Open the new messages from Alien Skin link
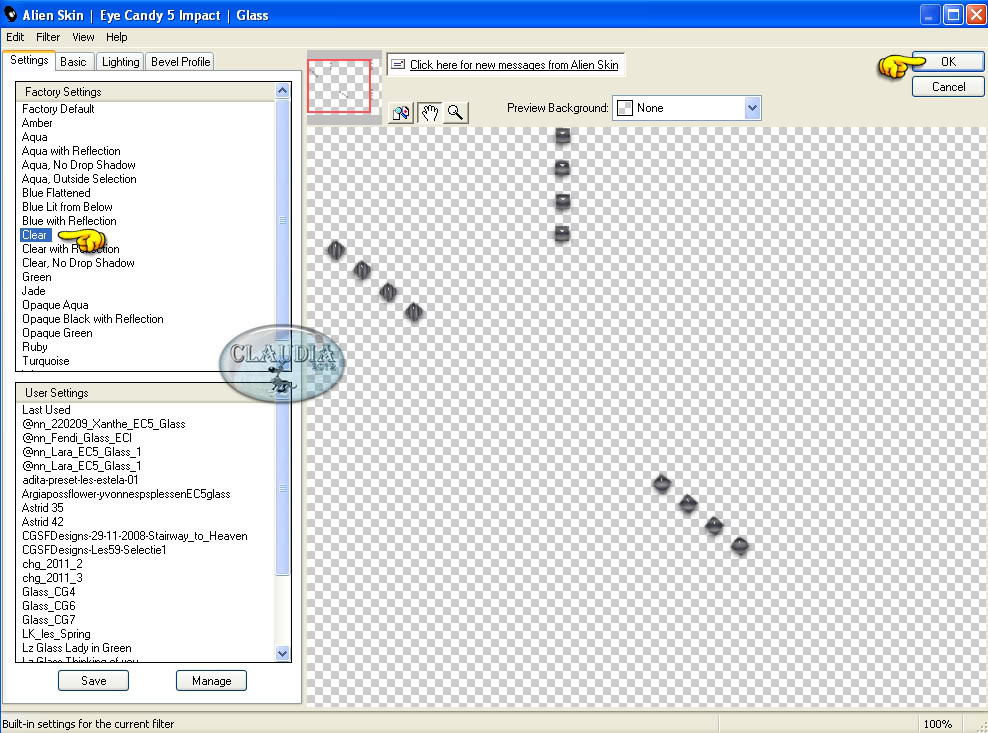 point(514,65)
